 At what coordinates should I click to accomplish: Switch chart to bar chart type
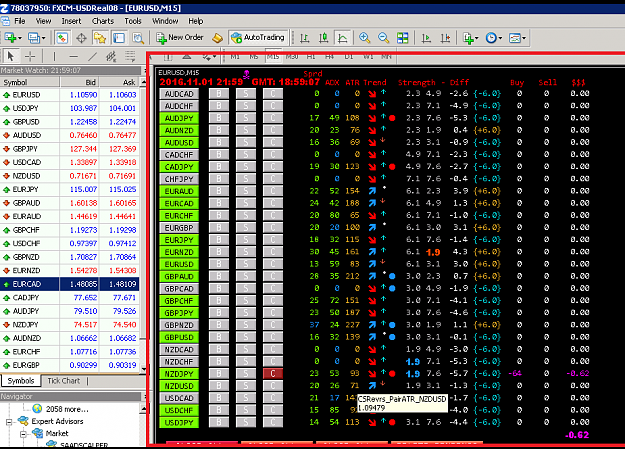[x=305, y=38]
